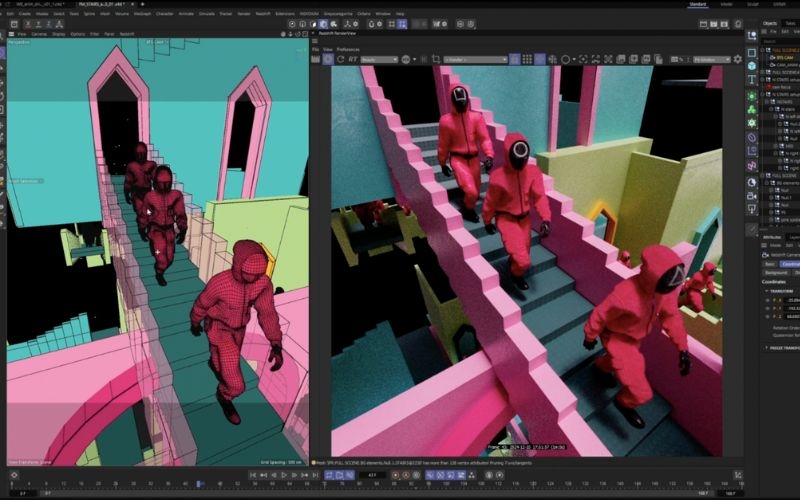Toggle highlighted snapping icon in top toolbar

[402, 24]
